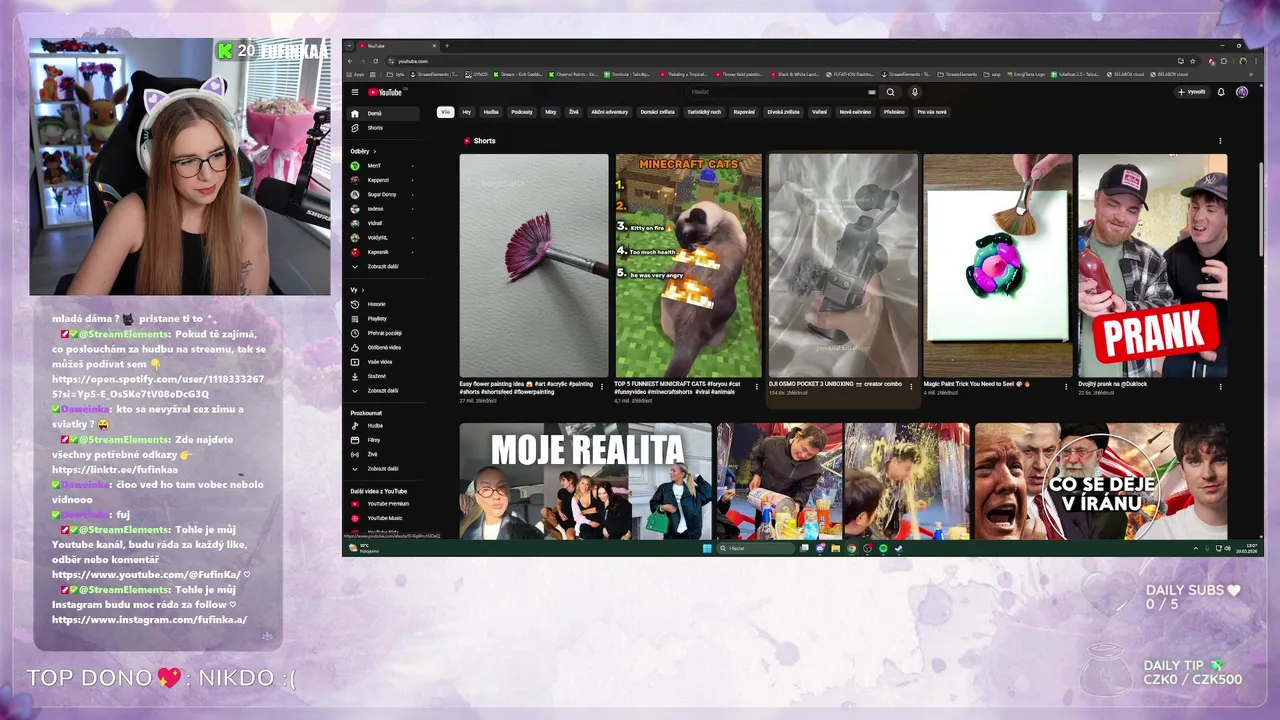Open YouTube Music in the sidebar
The image size is (1280, 720).
click(381, 518)
